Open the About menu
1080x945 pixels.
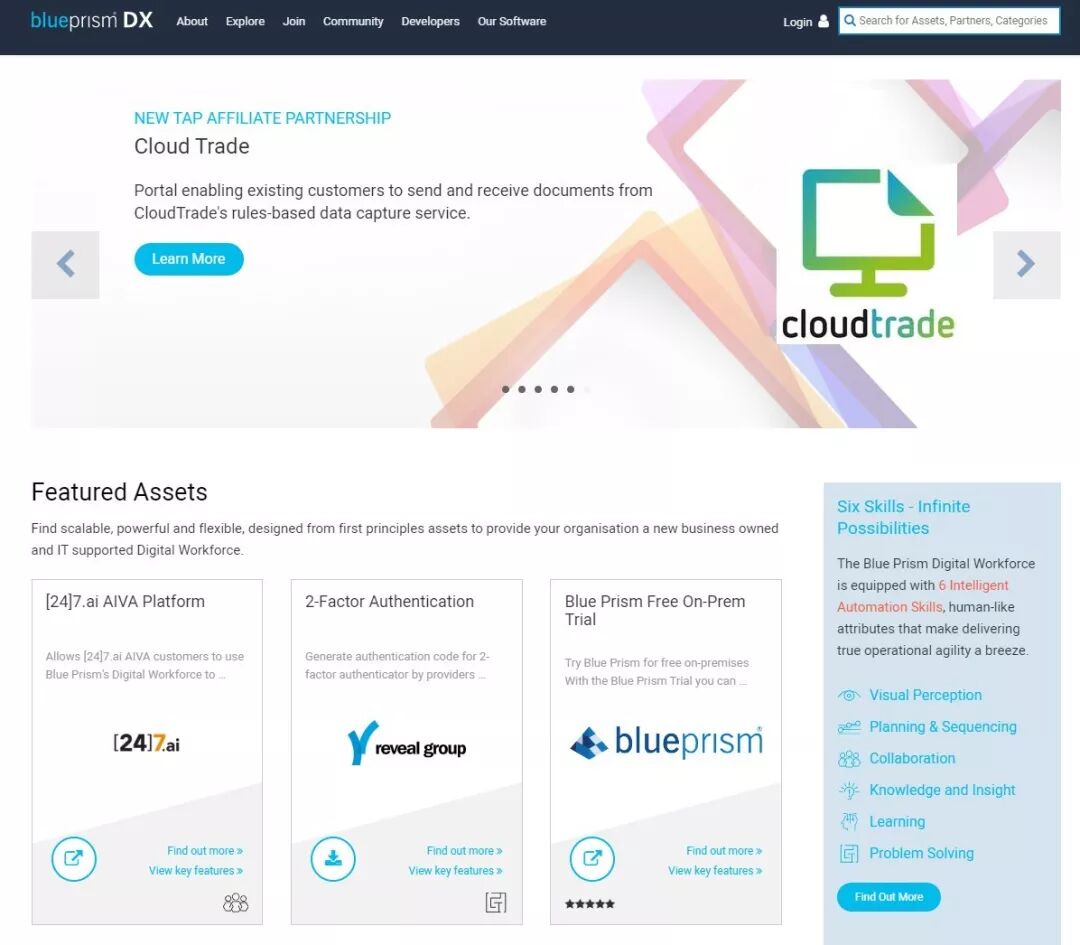(x=191, y=21)
